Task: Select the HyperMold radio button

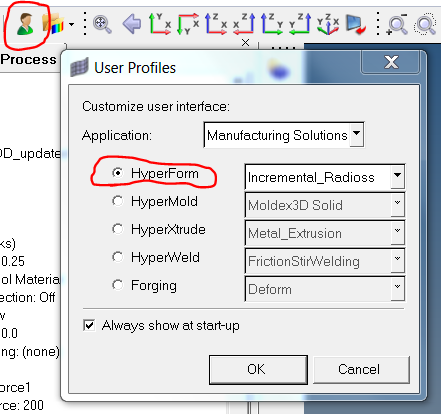Action: tap(118, 201)
